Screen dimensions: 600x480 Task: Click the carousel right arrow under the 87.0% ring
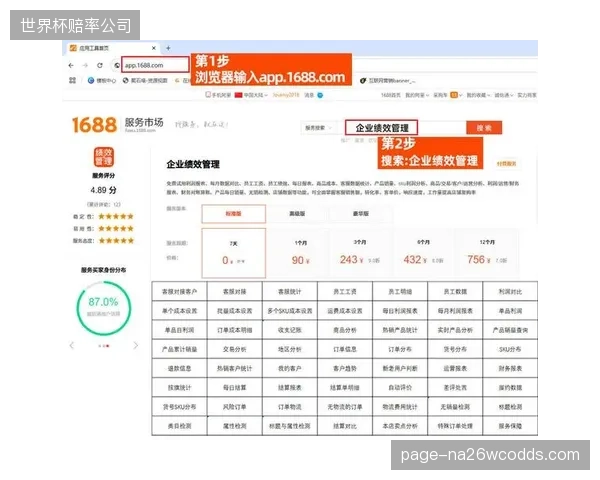pyautogui.click(x=136, y=346)
